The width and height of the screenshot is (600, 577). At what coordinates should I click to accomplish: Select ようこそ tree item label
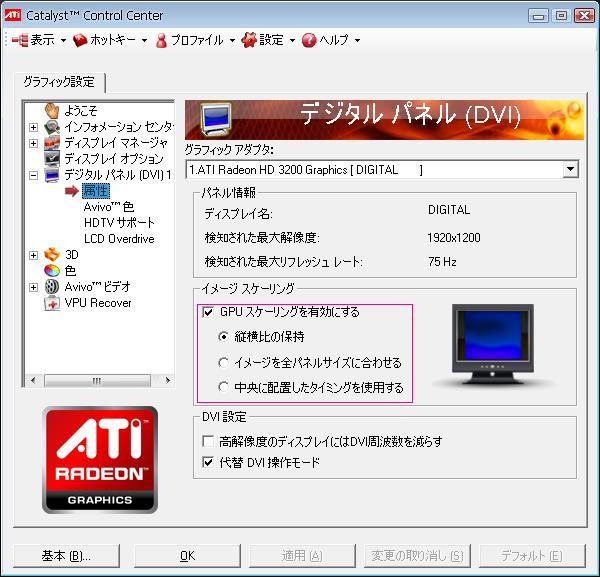(x=81, y=111)
